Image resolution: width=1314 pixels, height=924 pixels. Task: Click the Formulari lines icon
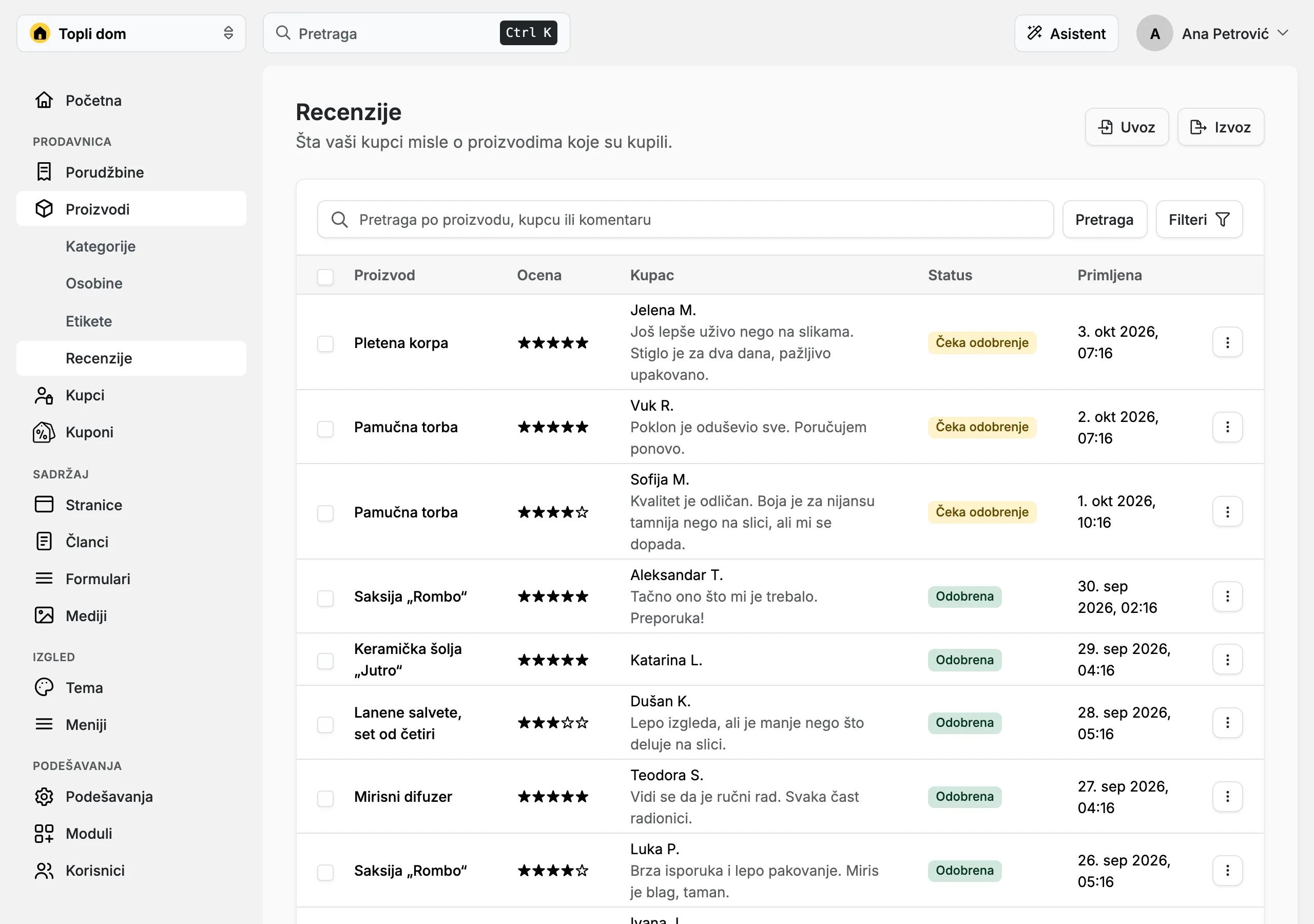coord(44,578)
